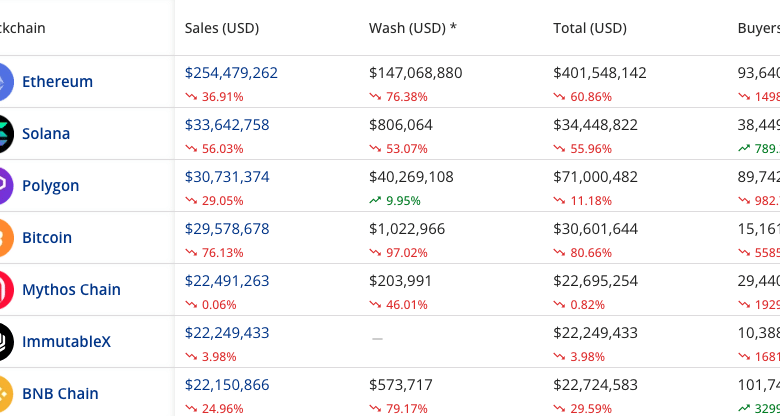Select the Polygon name link

50,186
